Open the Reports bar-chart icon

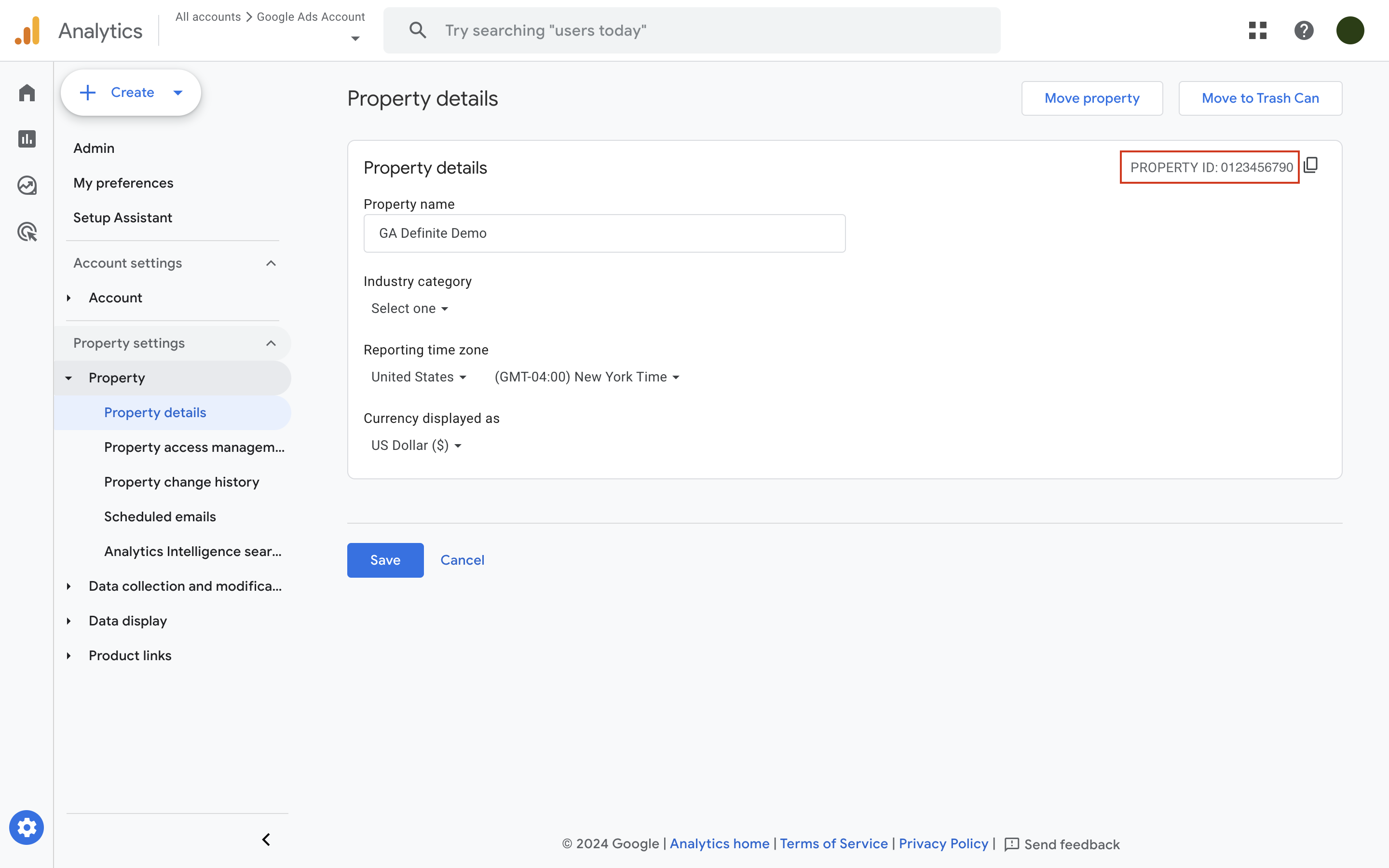[x=27, y=139]
